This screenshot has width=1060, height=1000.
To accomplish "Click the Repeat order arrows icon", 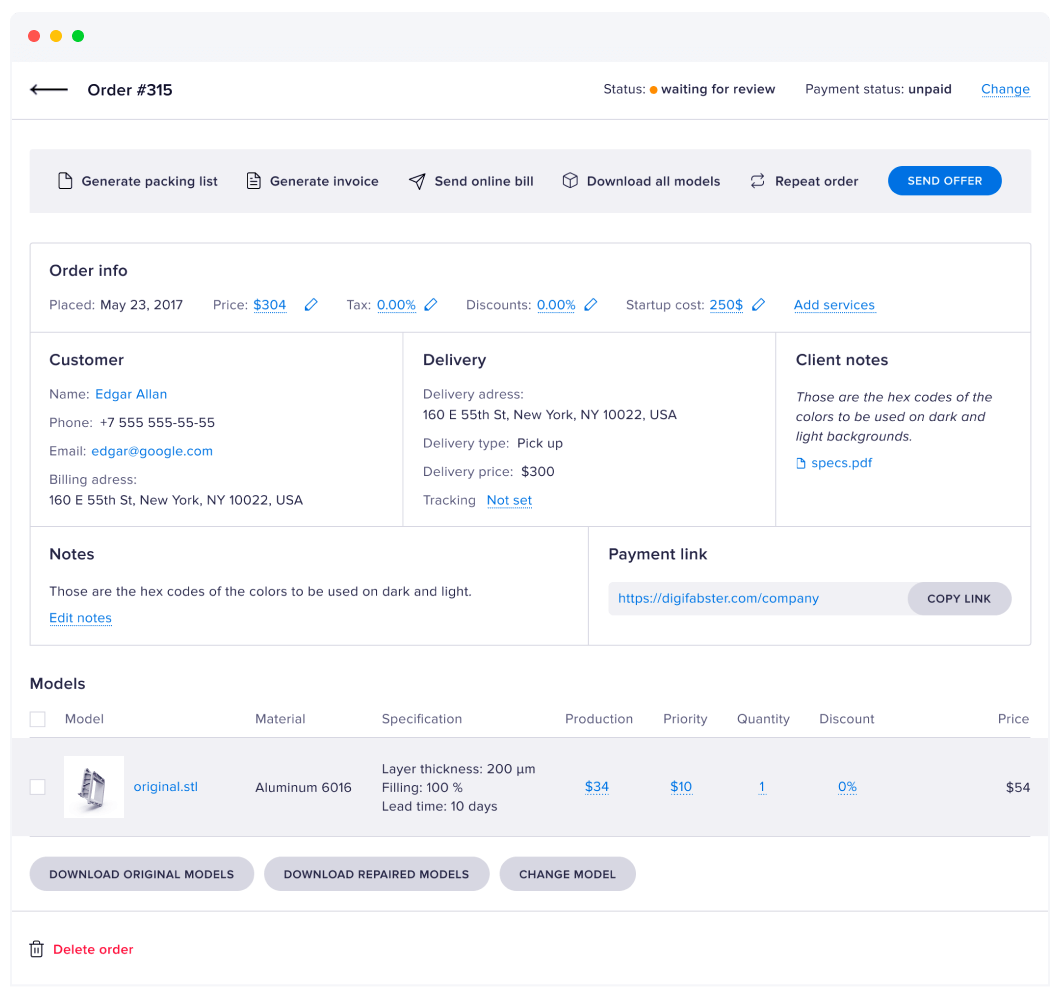I will pyautogui.click(x=755, y=181).
